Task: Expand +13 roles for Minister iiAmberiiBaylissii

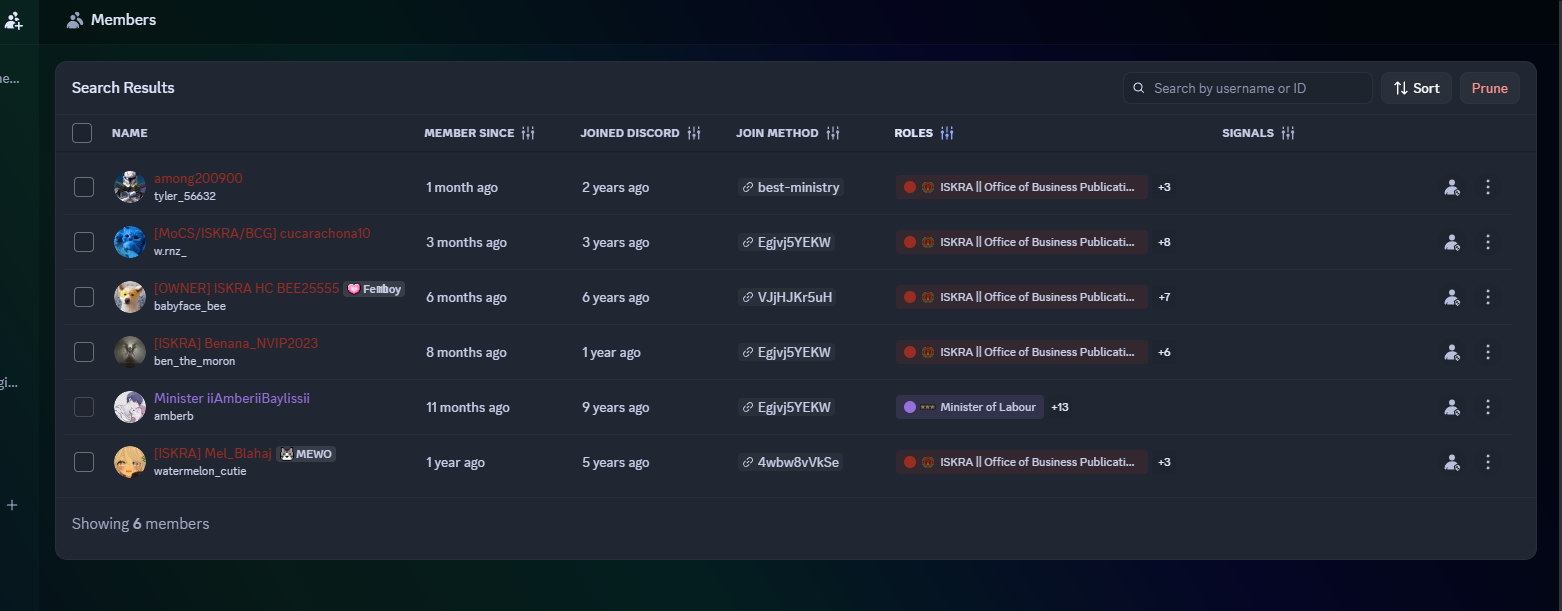Action: click(x=1060, y=407)
